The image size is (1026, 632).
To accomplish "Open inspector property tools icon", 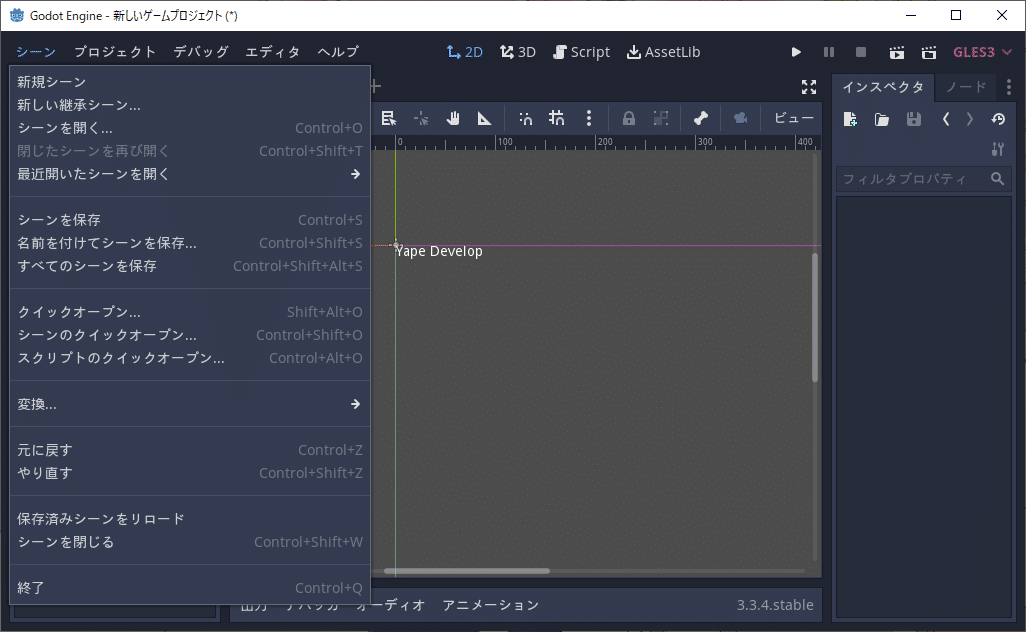I will [x=998, y=149].
